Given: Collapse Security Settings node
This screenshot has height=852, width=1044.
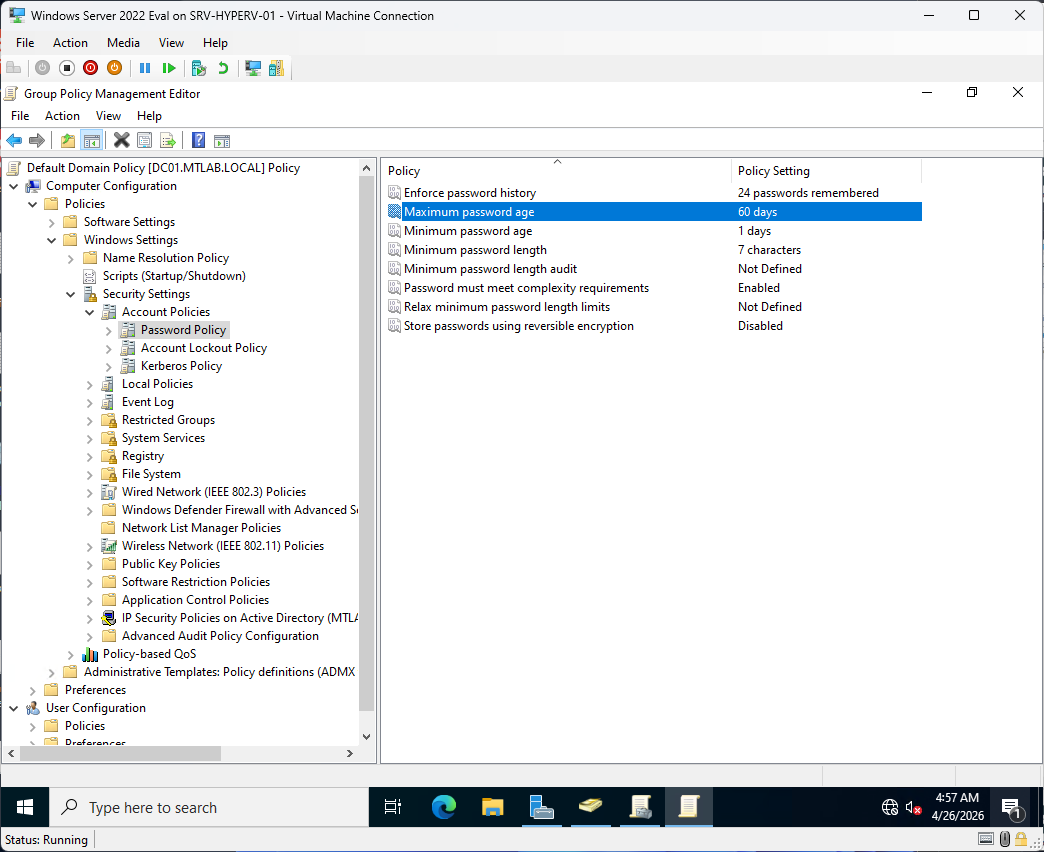Looking at the screenshot, I should tap(71, 294).
